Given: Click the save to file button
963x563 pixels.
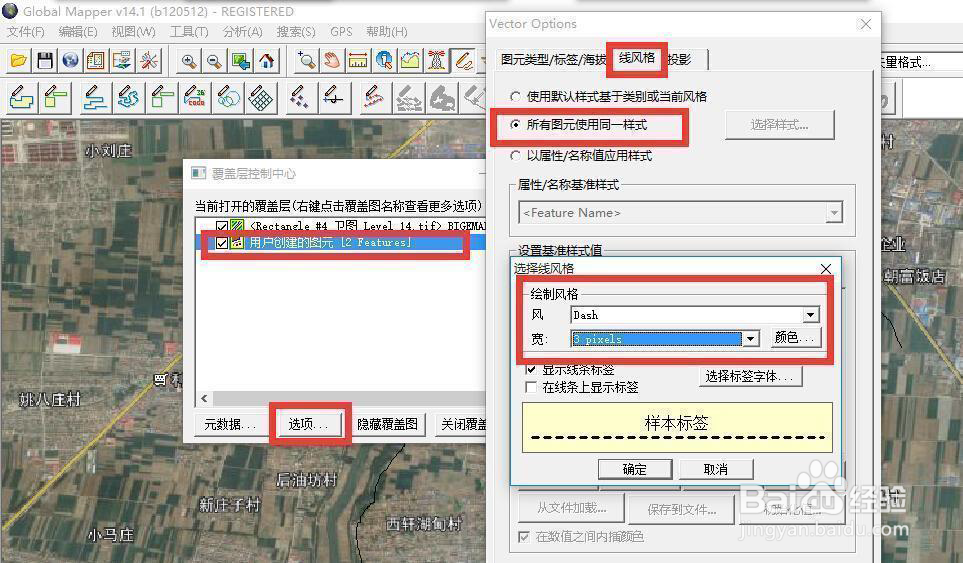Looking at the screenshot, I should click(x=682, y=510).
